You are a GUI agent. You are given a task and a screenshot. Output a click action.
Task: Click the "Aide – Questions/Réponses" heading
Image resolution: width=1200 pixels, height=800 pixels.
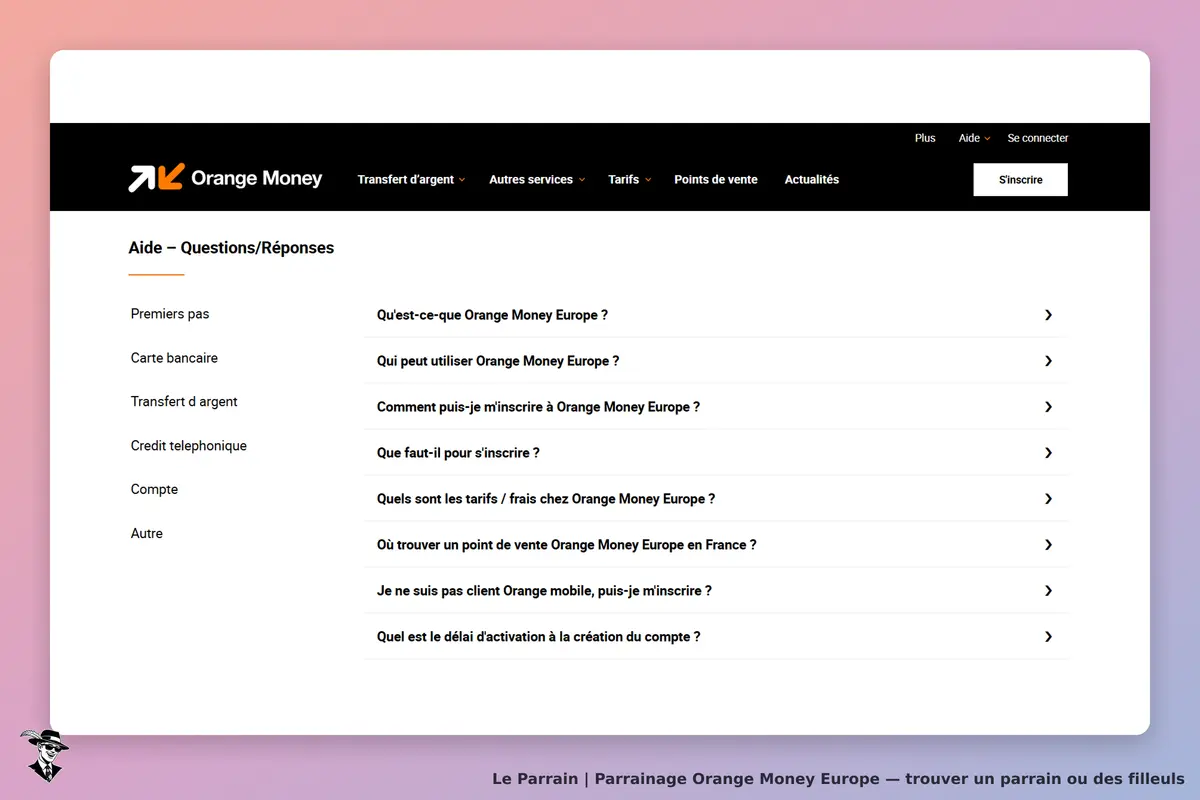pos(231,248)
